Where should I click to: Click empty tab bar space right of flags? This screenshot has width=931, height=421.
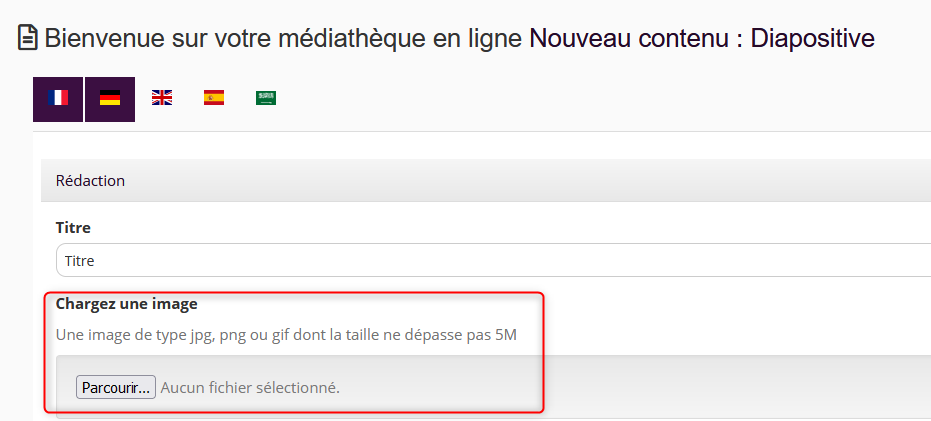(x=600, y=98)
